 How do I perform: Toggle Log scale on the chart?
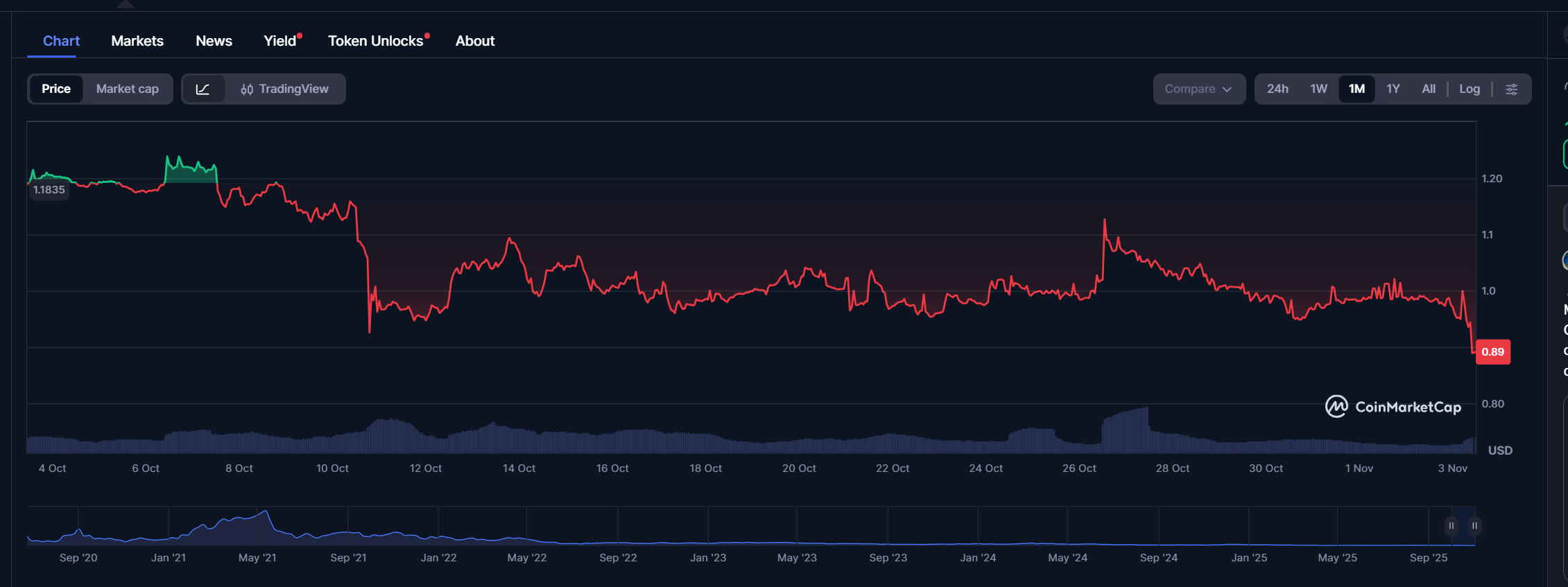(x=1469, y=89)
